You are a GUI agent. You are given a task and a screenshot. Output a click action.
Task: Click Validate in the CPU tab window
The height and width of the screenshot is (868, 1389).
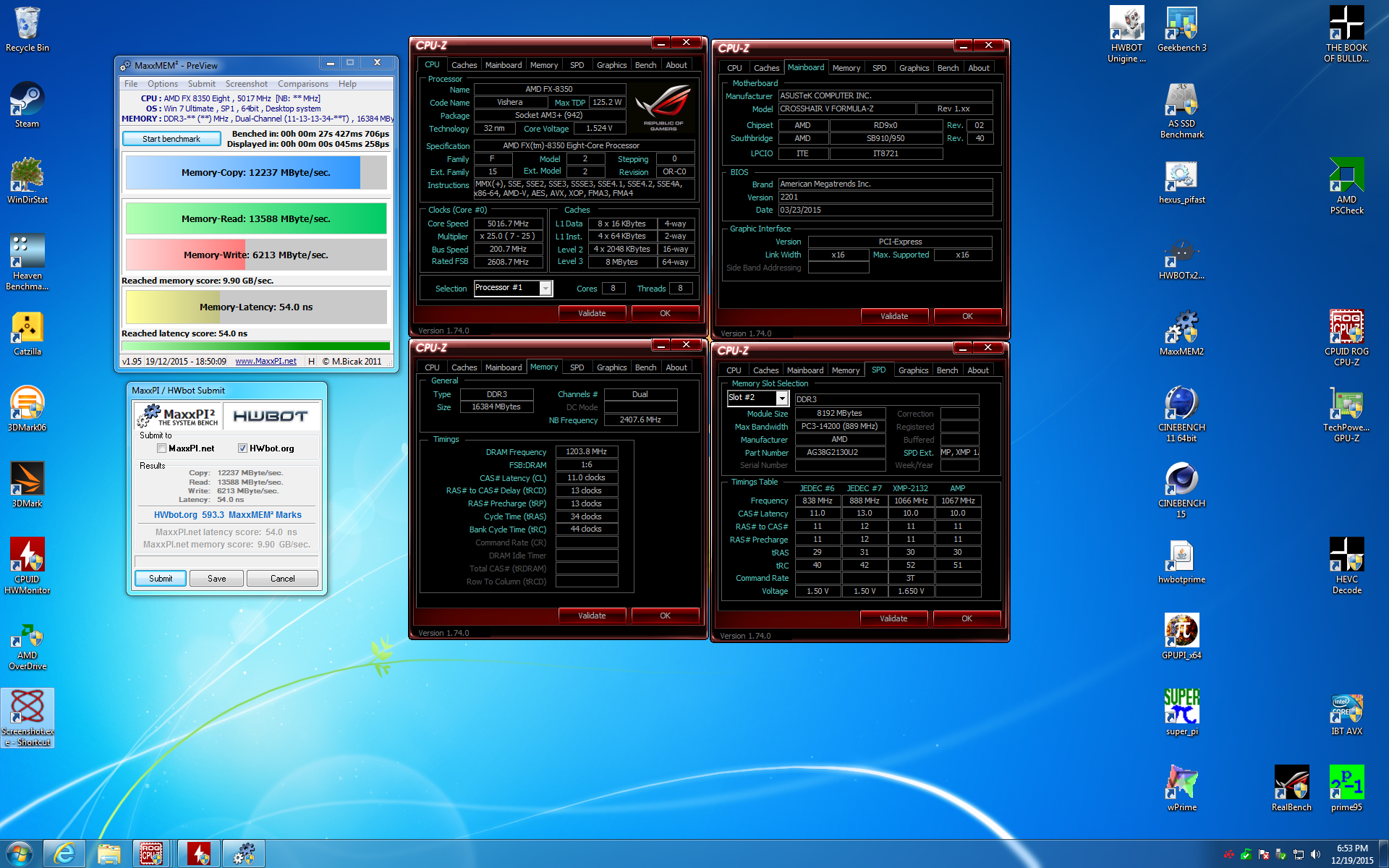pyautogui.click(x=592, y=313)
